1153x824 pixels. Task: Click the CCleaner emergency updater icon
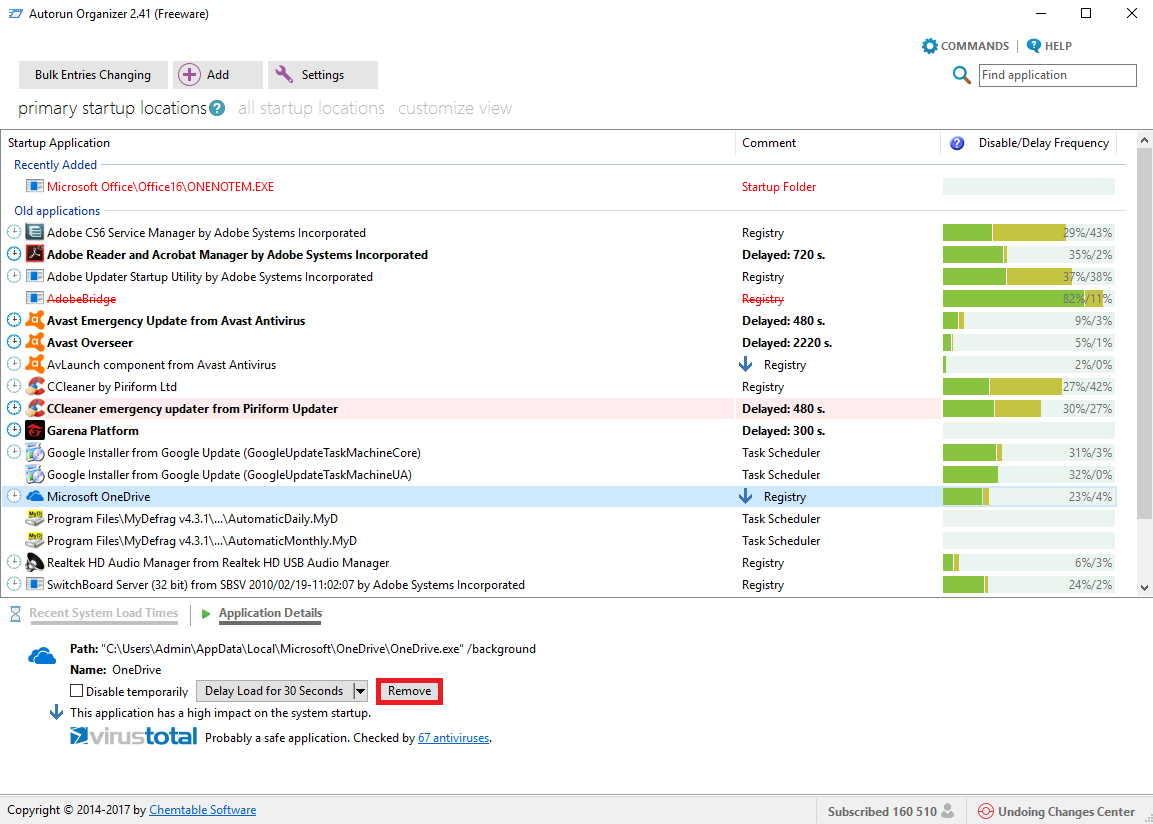pos(35,409)
